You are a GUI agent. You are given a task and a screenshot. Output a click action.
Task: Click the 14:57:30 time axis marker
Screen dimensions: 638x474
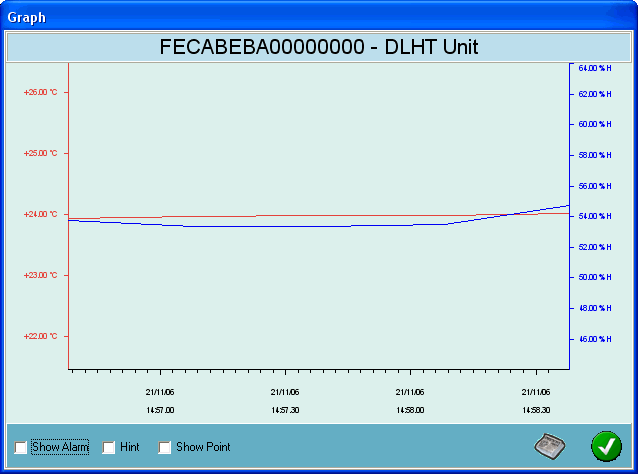tap(285, 410)
